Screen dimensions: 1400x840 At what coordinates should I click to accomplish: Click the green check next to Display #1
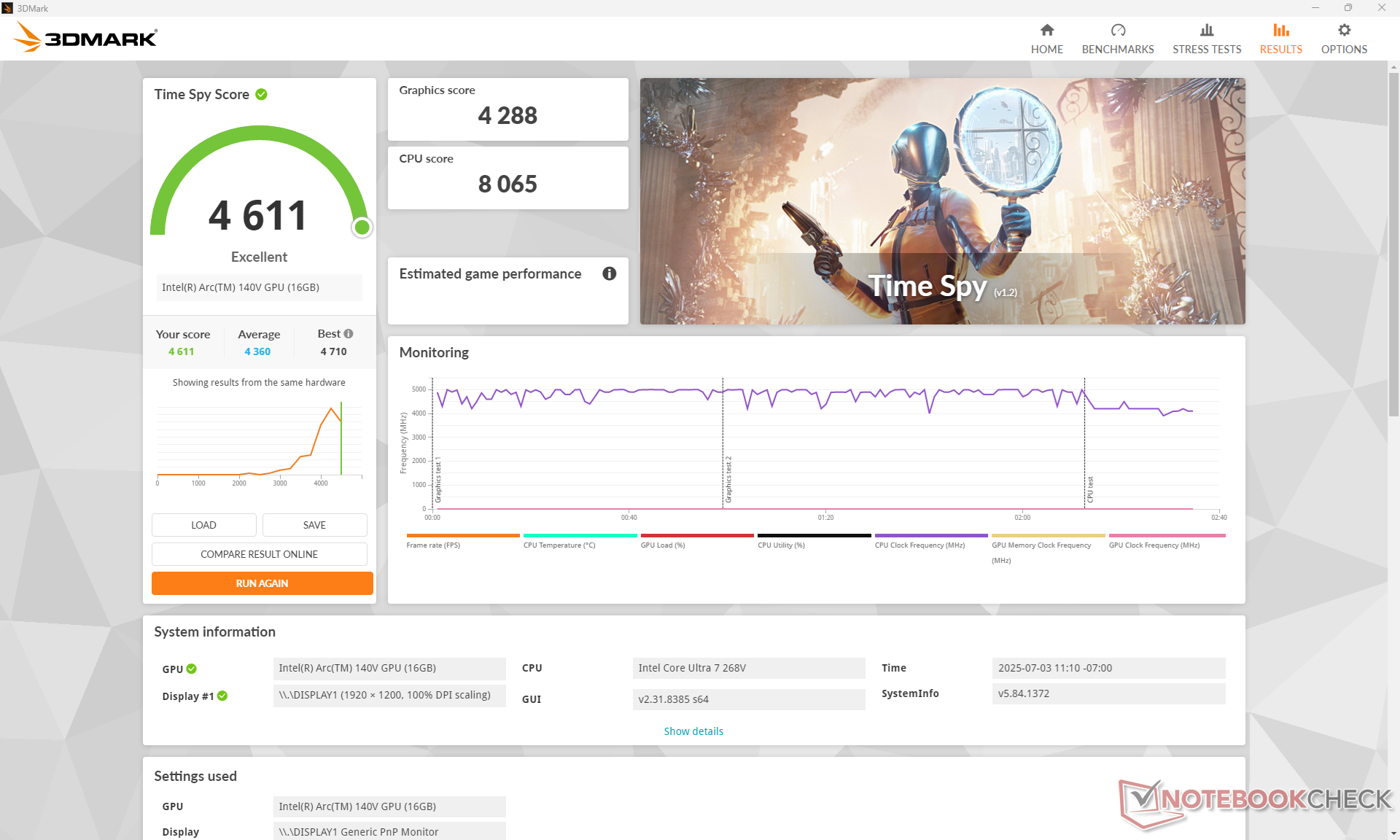tap(222, 696)
